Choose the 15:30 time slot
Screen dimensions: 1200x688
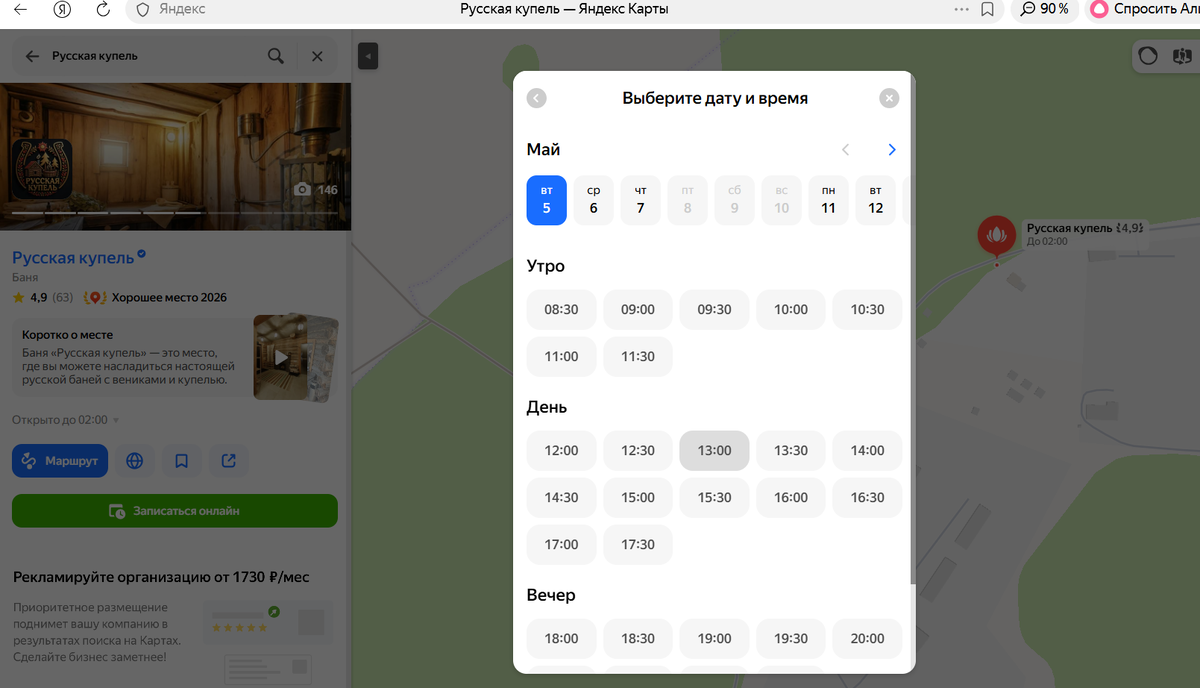714,497
